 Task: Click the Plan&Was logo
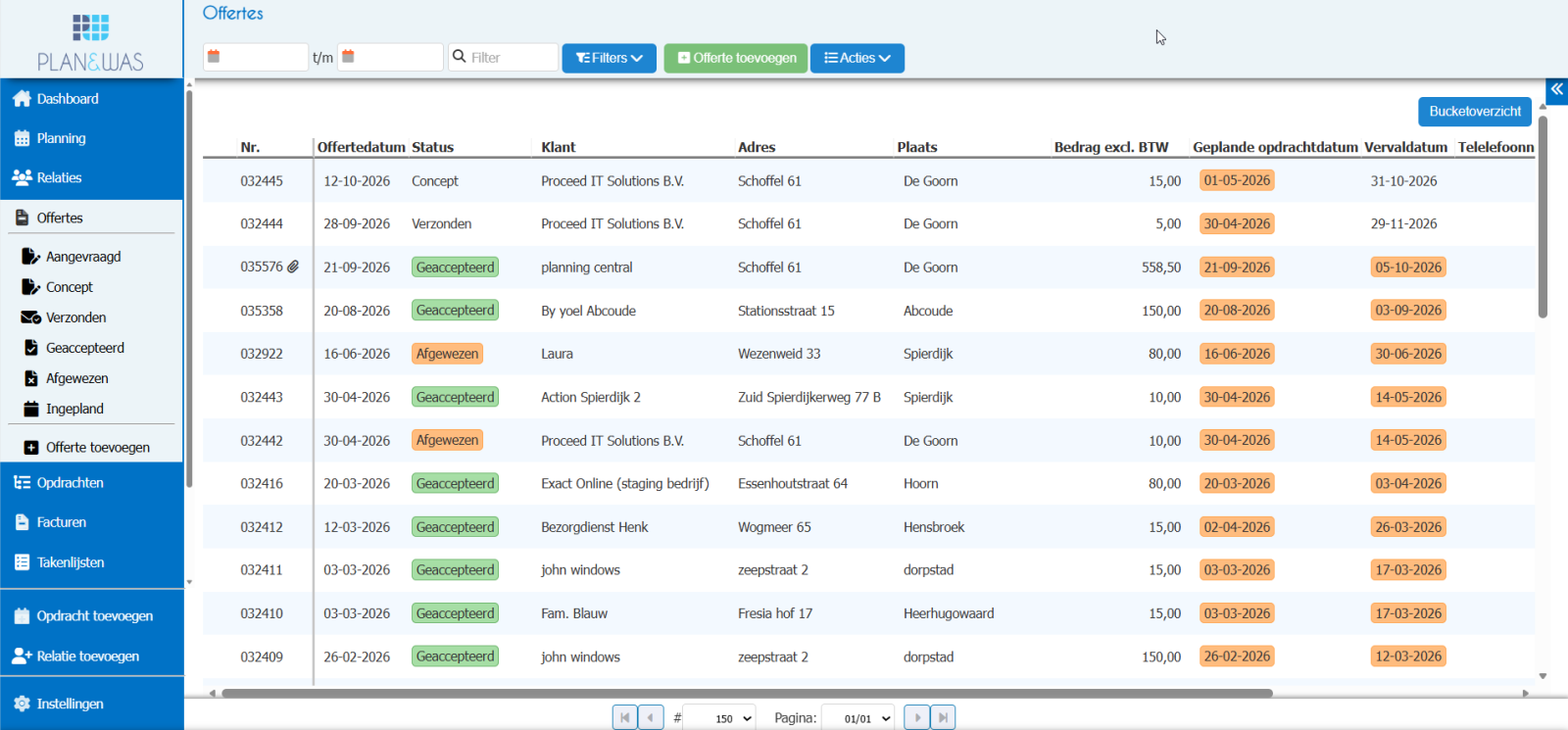[90, 43]
